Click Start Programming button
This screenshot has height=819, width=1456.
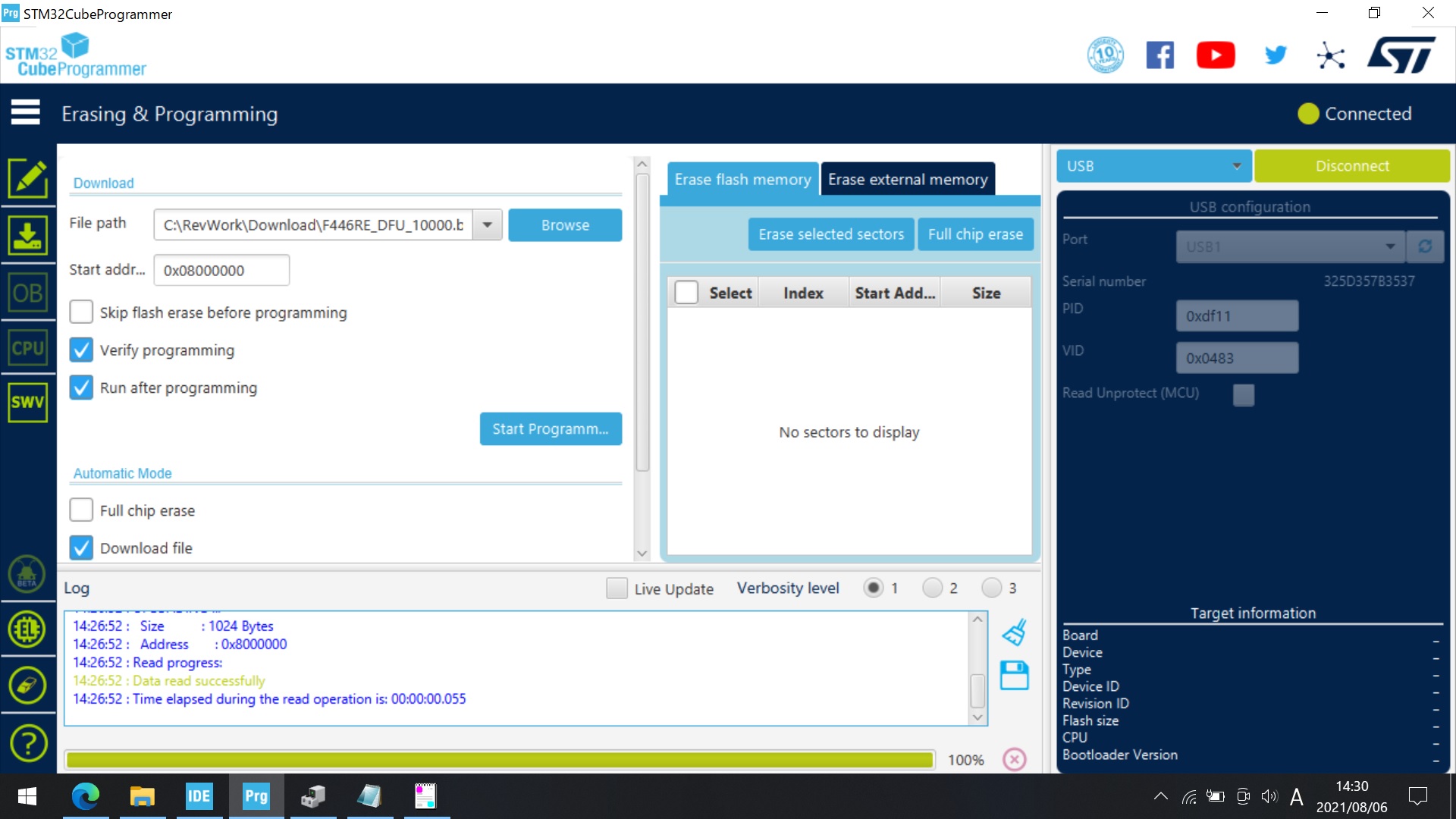(x=551, y=429)
